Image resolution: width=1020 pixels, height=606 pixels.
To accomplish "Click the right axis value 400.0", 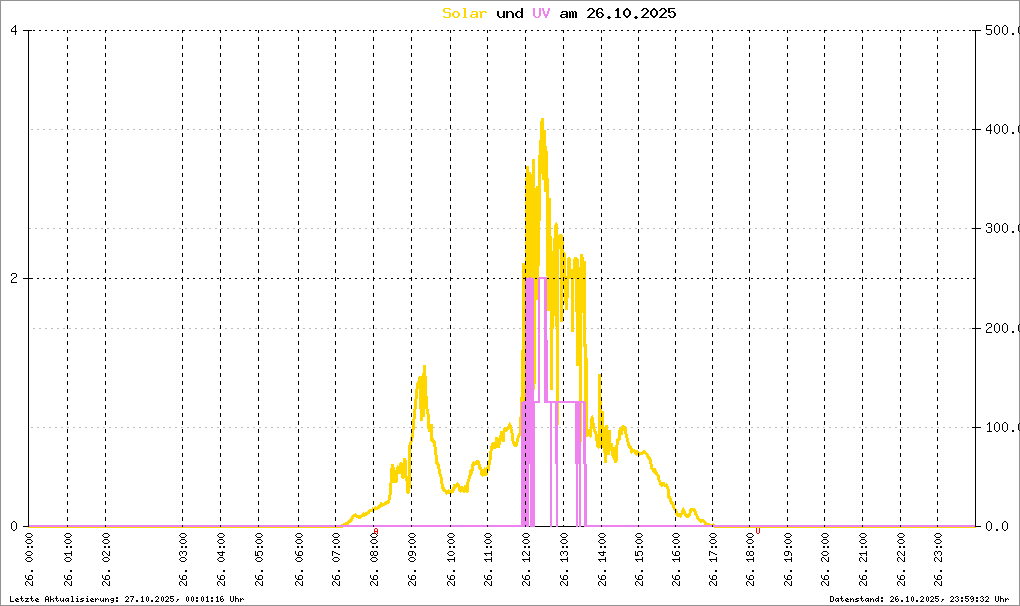I will pyautogui.click(x=996, y=129).
